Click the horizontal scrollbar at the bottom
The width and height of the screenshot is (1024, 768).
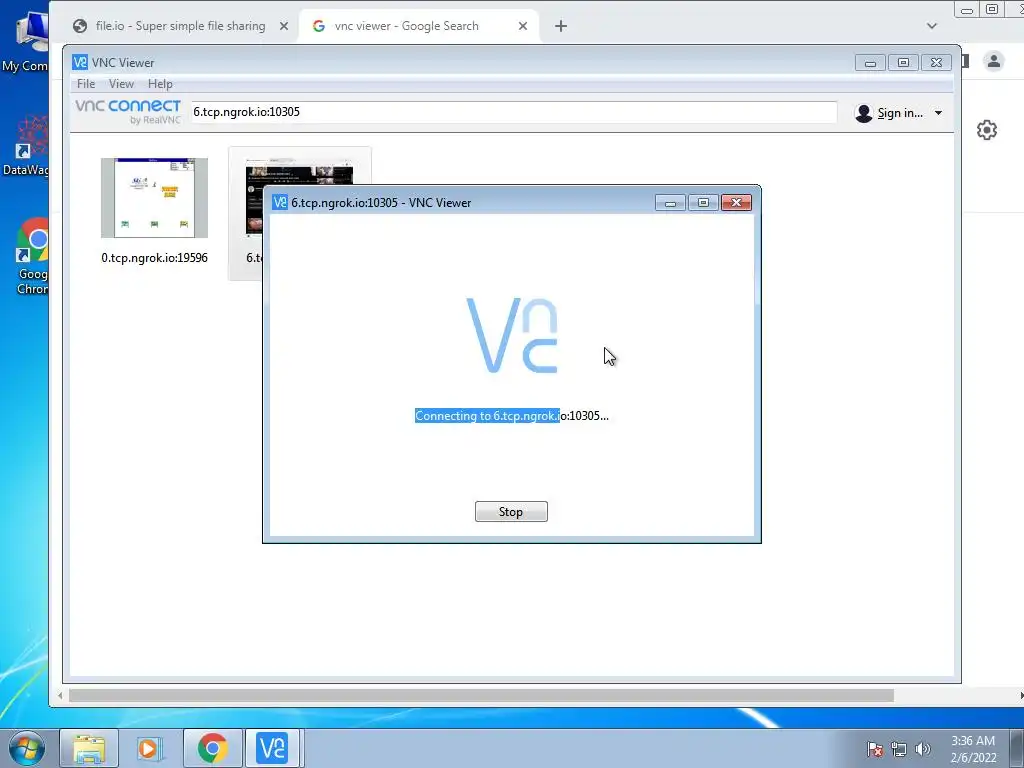tap(481, 696)
